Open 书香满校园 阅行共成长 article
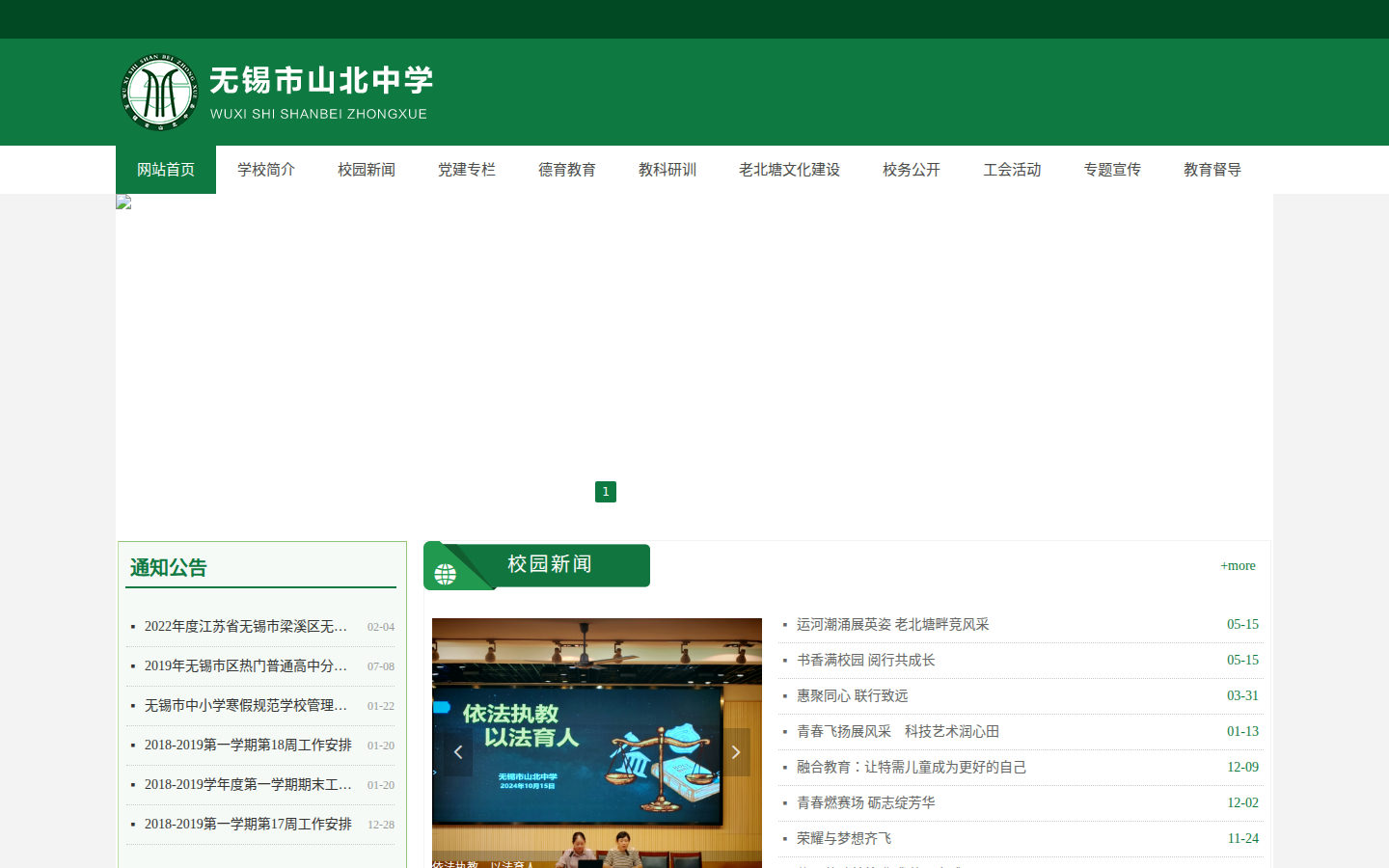Viewport: 1389px width, 868px height. [x=866, y=661]
